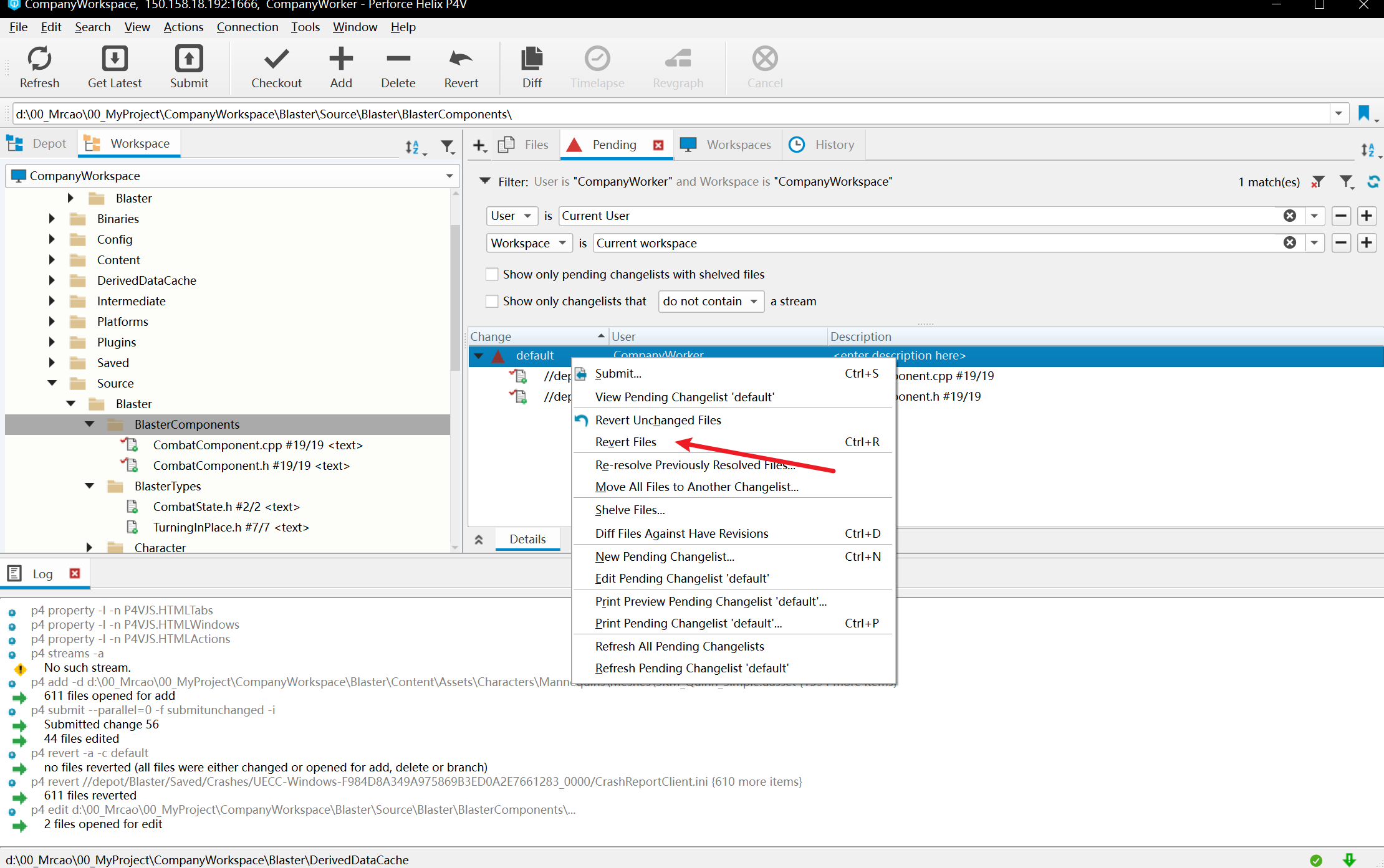Click the blue bookmark icon beside address bar
This screenshot has width=1384, height=868.
[x=1364, y=113]
